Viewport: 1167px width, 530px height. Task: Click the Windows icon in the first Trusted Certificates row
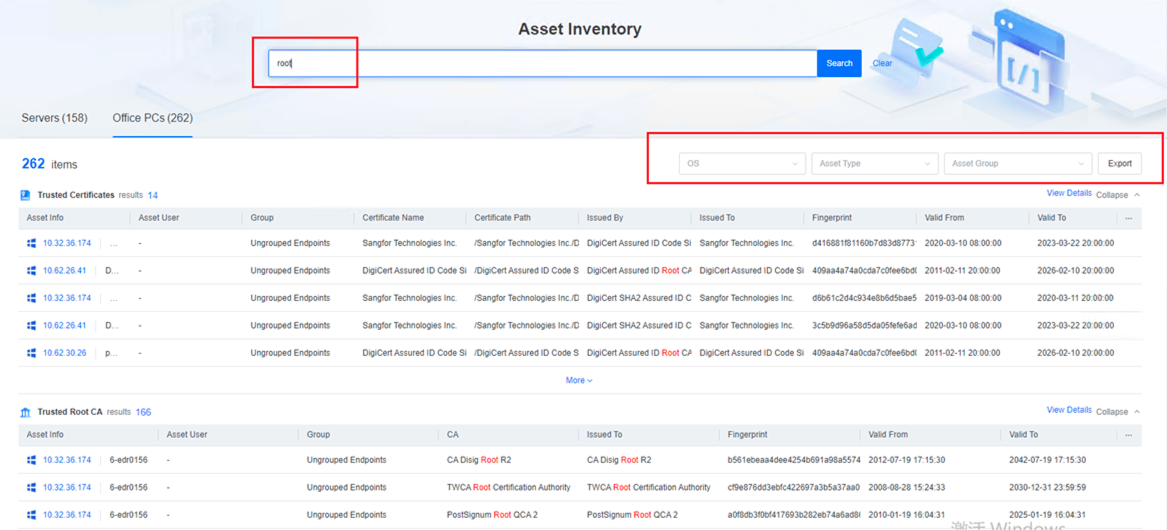[x=32, y=243]
